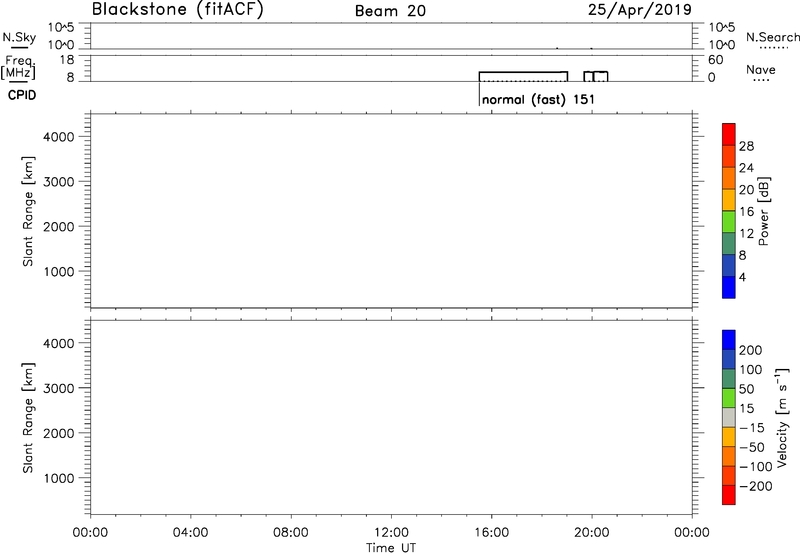800x554 pixels.
Task: Click the Slant Range axis title of the velocity panel
Action: [28, 418]
